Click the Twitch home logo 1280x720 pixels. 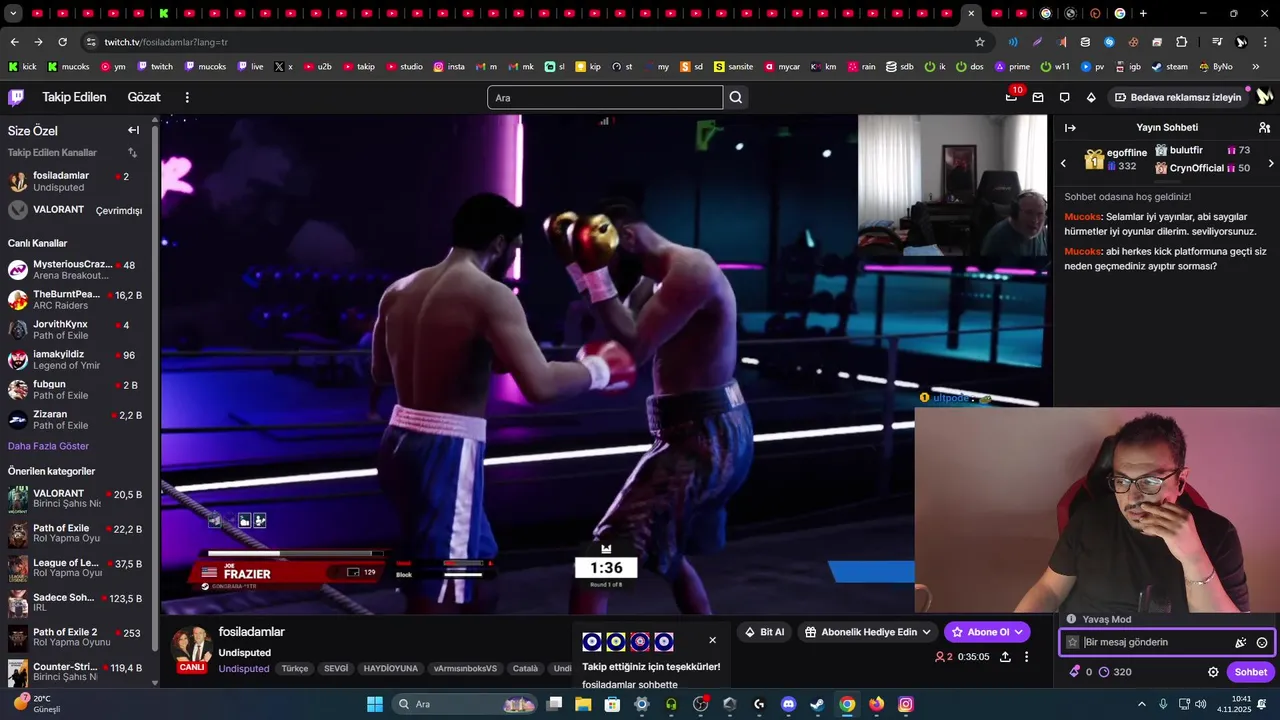click(x=16, y=97)
